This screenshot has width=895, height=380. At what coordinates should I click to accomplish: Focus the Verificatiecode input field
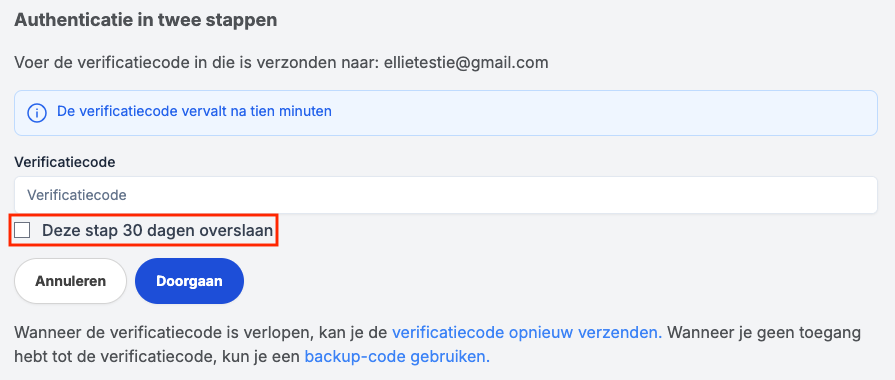coord(446,195)
